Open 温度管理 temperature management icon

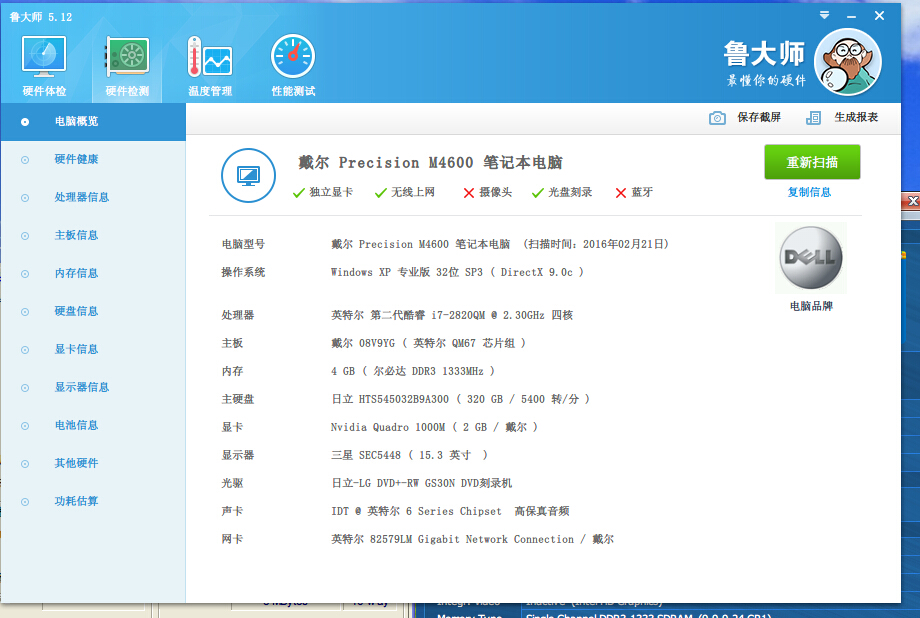point(209,58)
